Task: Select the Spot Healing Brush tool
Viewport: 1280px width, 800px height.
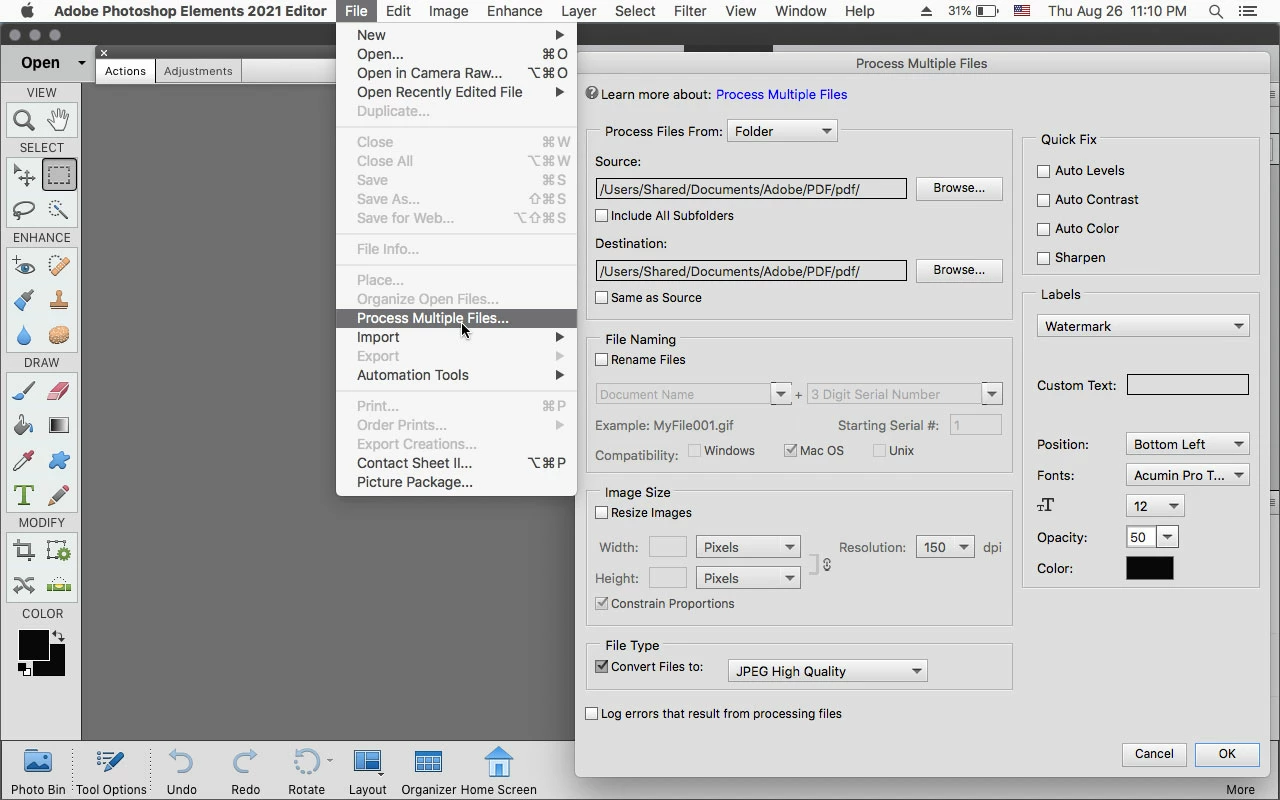Action: tap(59, 266)
